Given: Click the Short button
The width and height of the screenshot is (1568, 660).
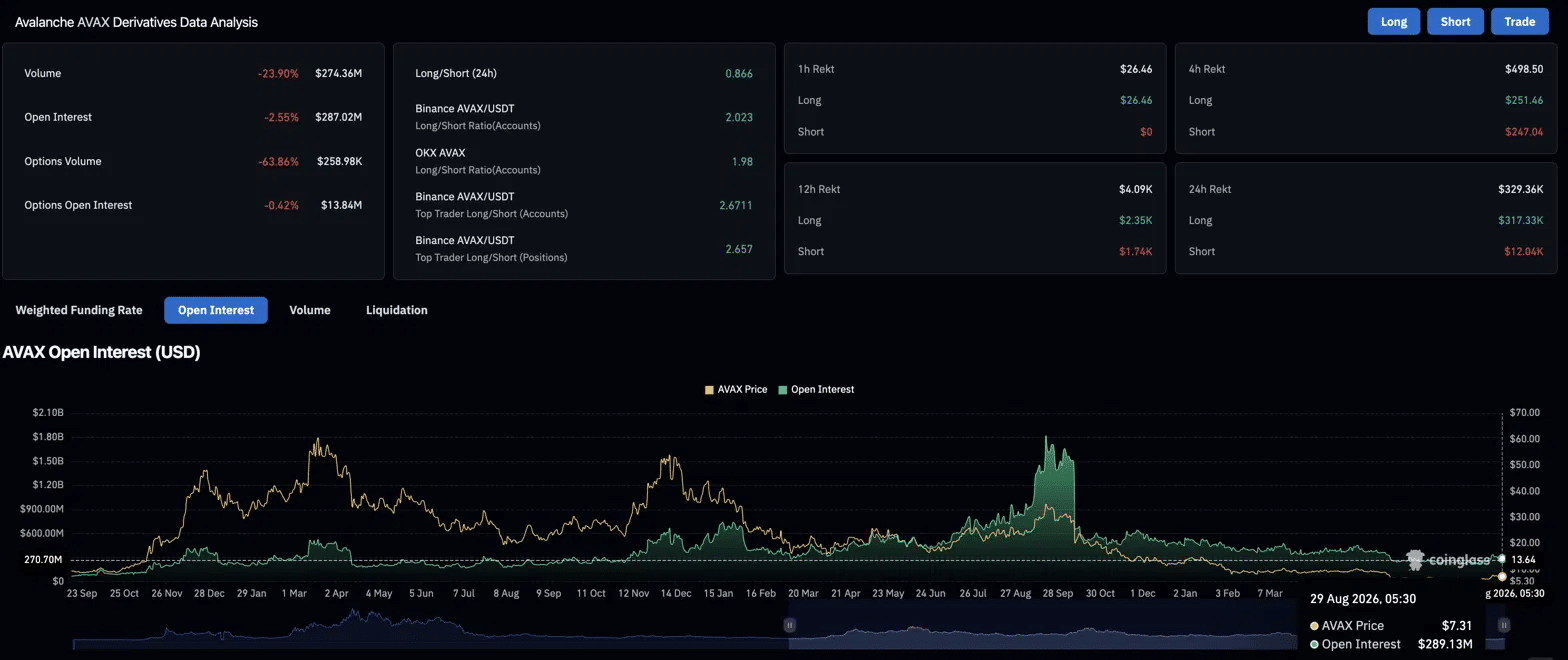Looking at the screenshot, I should (x=1455, y=22).
